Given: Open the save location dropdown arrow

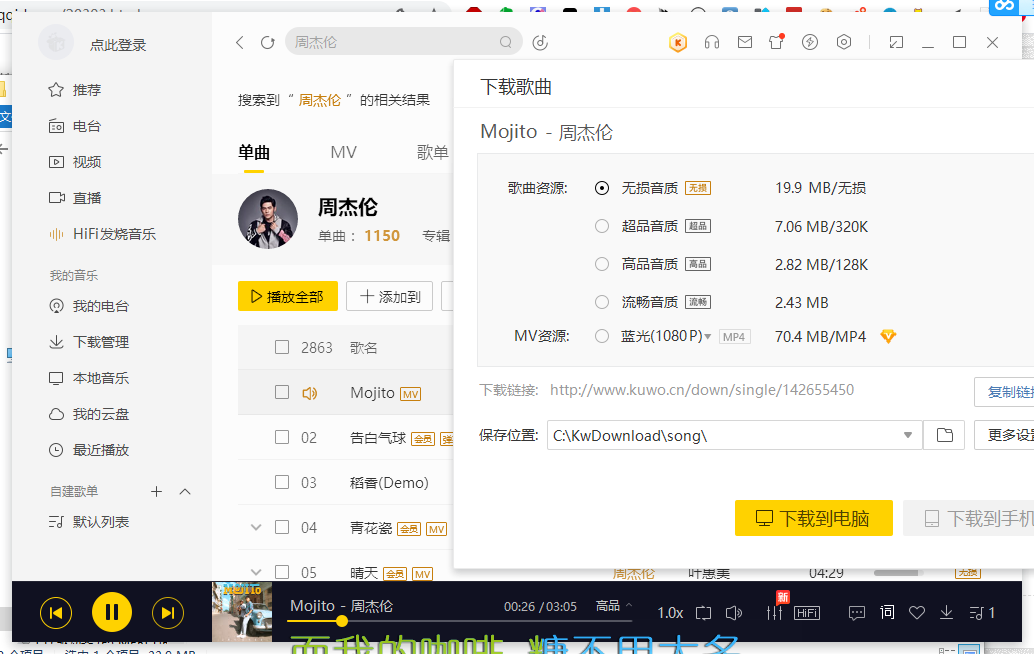Looking at the screenshot, I should tap(907, 435).
